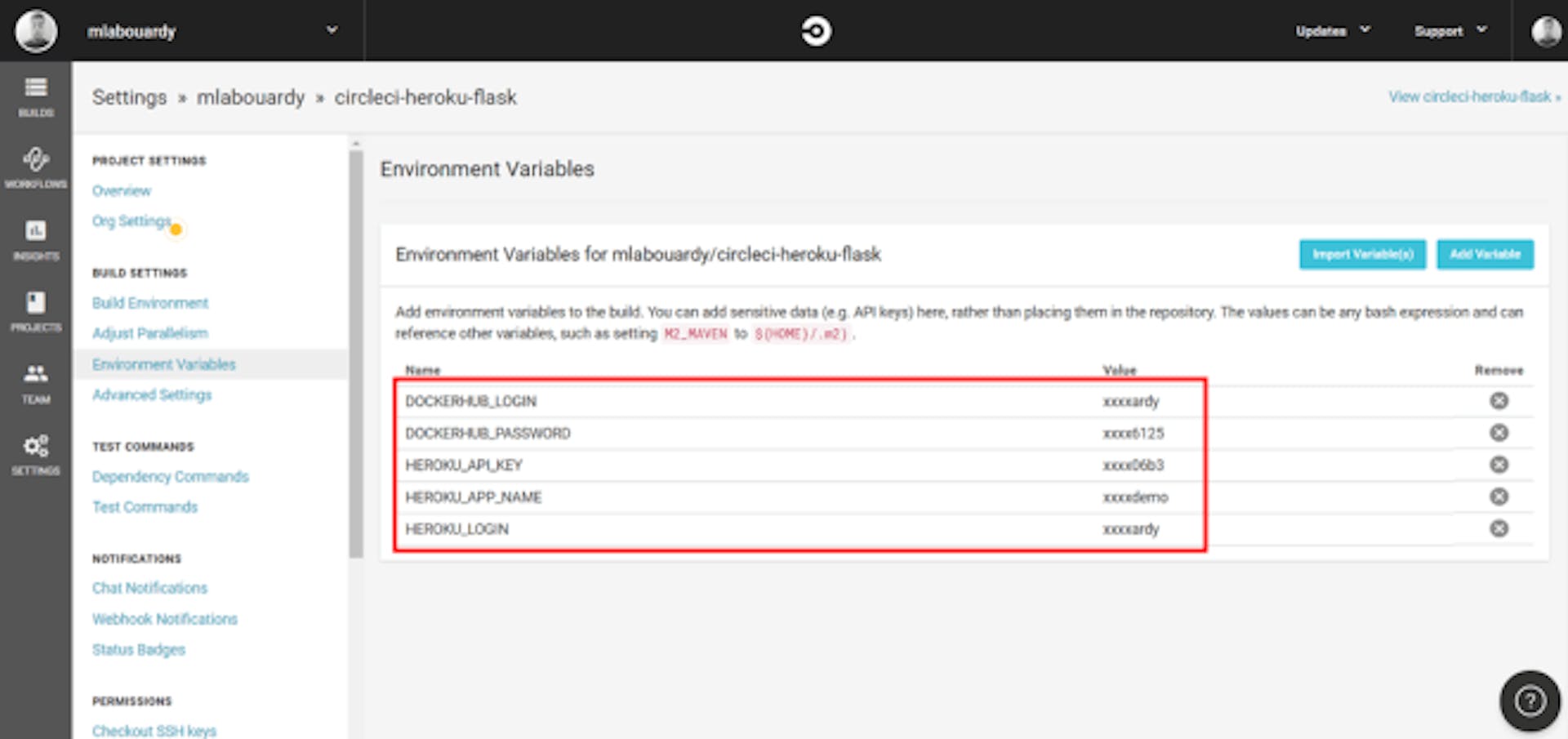Open the Insights sidebar icon

(36, 240)
